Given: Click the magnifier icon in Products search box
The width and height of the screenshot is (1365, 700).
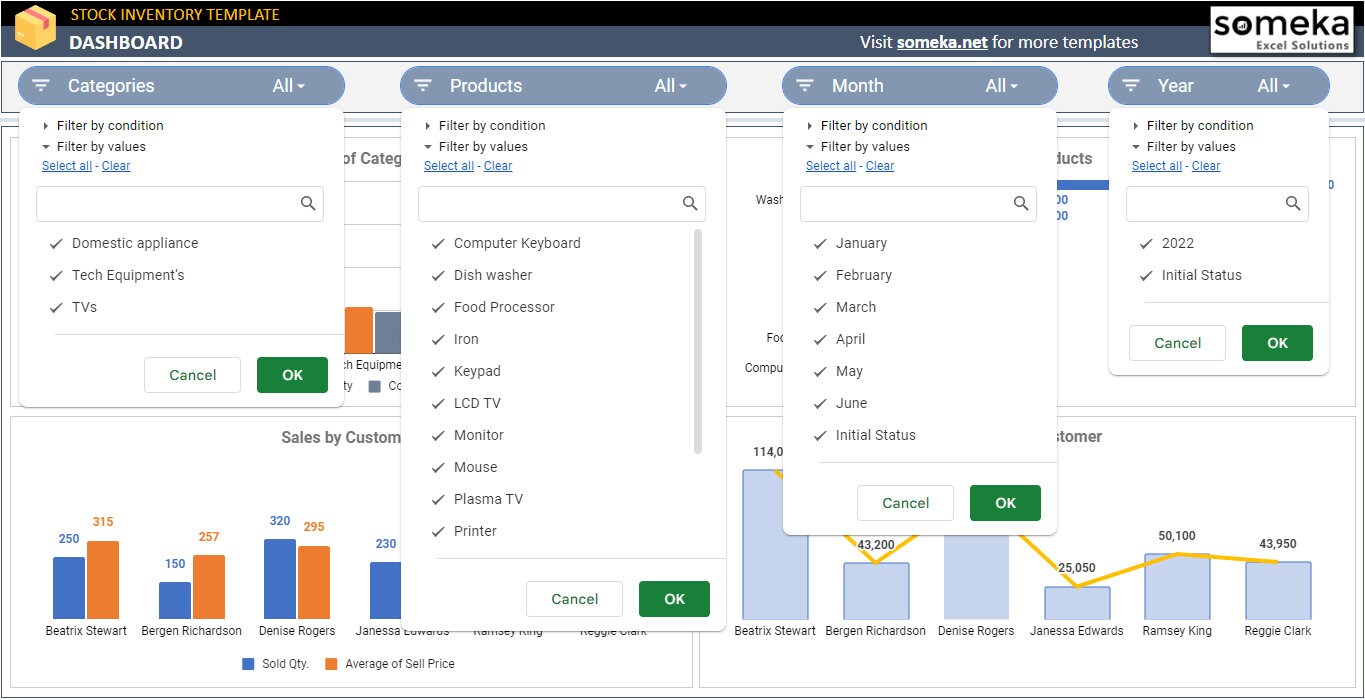Looking at the screenshot, I should pos(690,203).
